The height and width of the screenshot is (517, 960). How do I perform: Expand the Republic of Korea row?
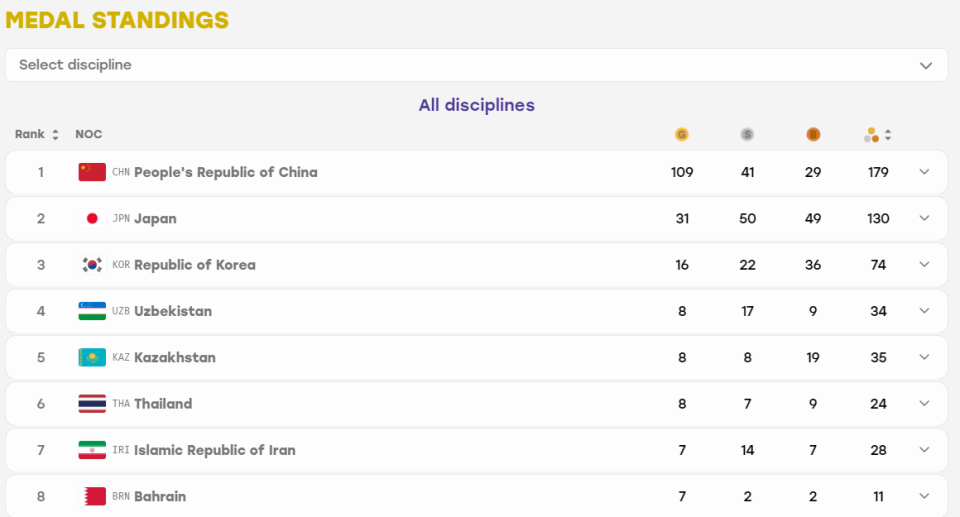[924, 265]
